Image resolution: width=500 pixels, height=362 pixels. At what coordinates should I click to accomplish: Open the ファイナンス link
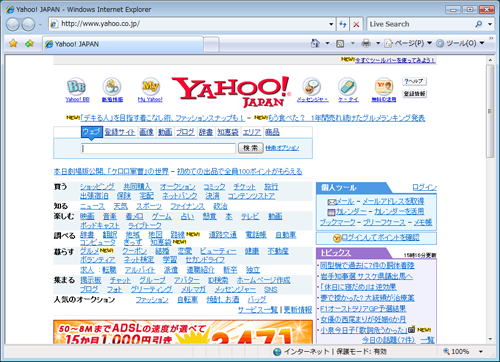click(x=187, y=206)
